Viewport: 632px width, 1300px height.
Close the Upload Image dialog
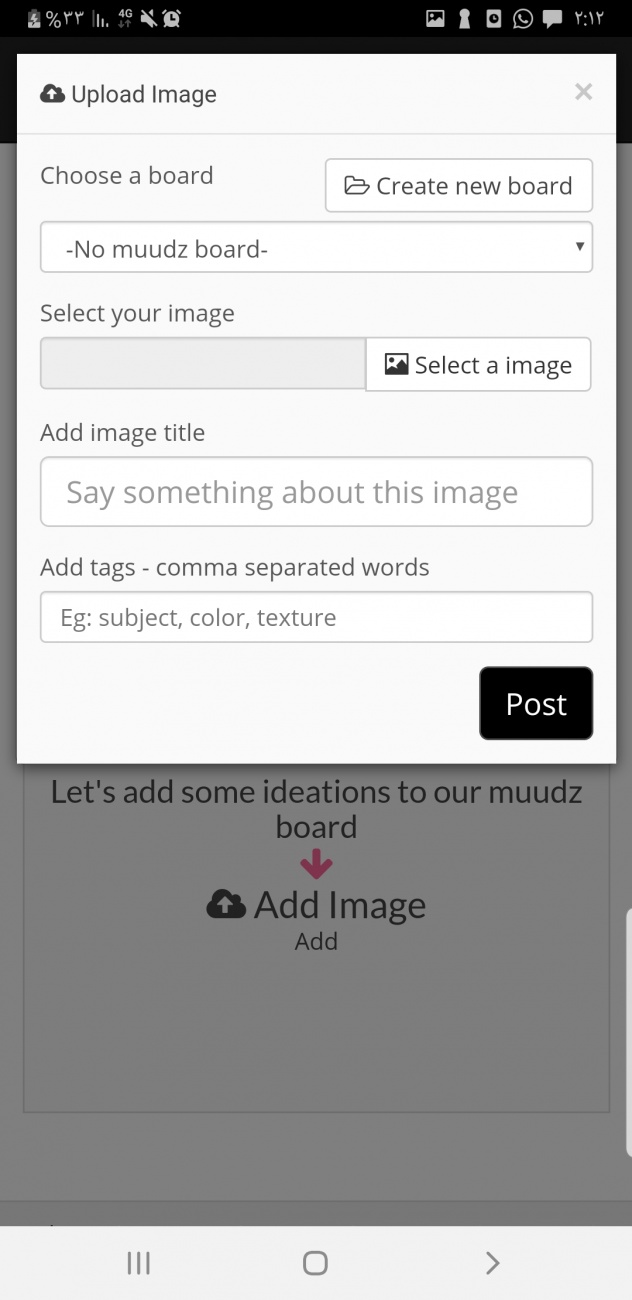584,92
